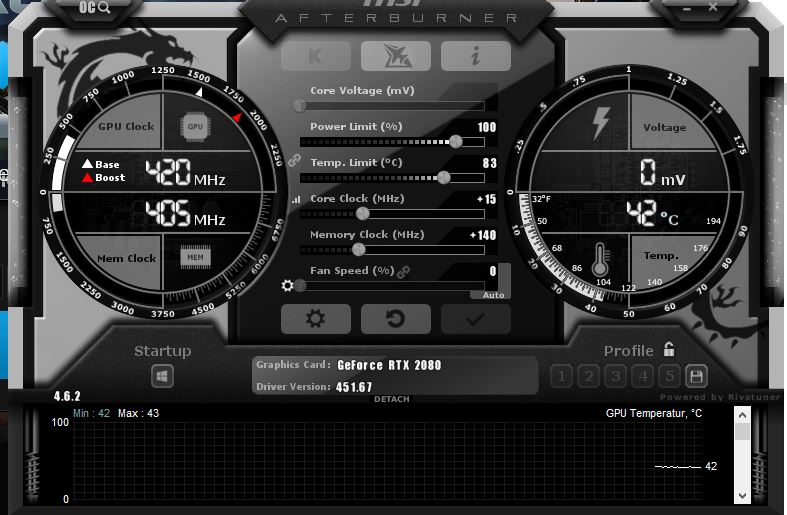Click the GPU Temperatur graph title
This screenshot has height=515, width=787.
point(653,413)
